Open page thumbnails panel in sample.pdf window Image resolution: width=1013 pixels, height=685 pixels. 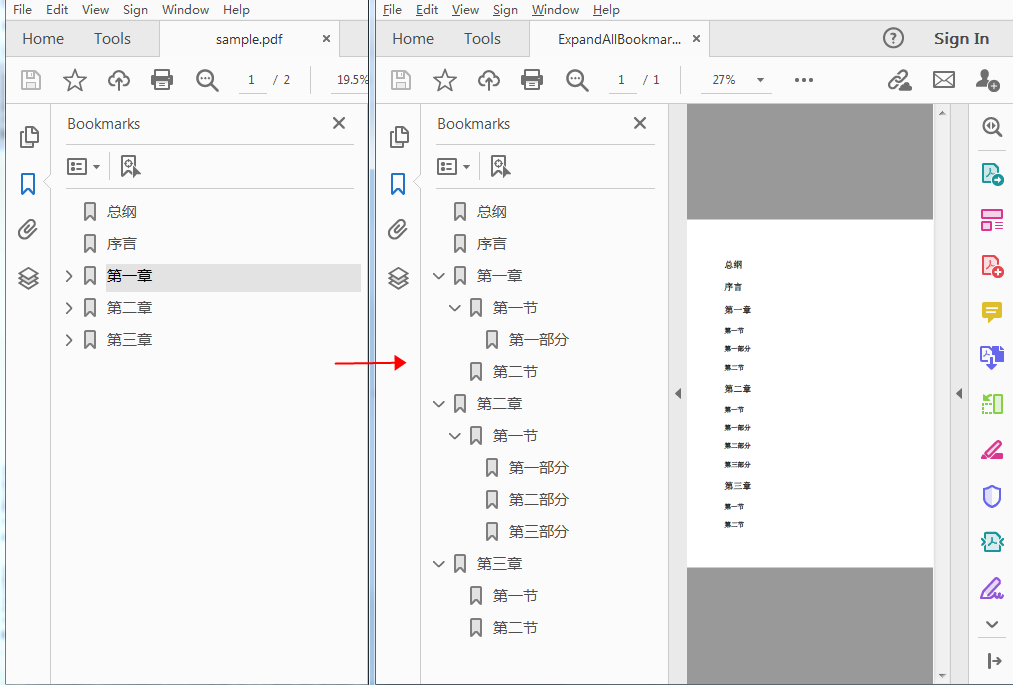tap(29, 137)
